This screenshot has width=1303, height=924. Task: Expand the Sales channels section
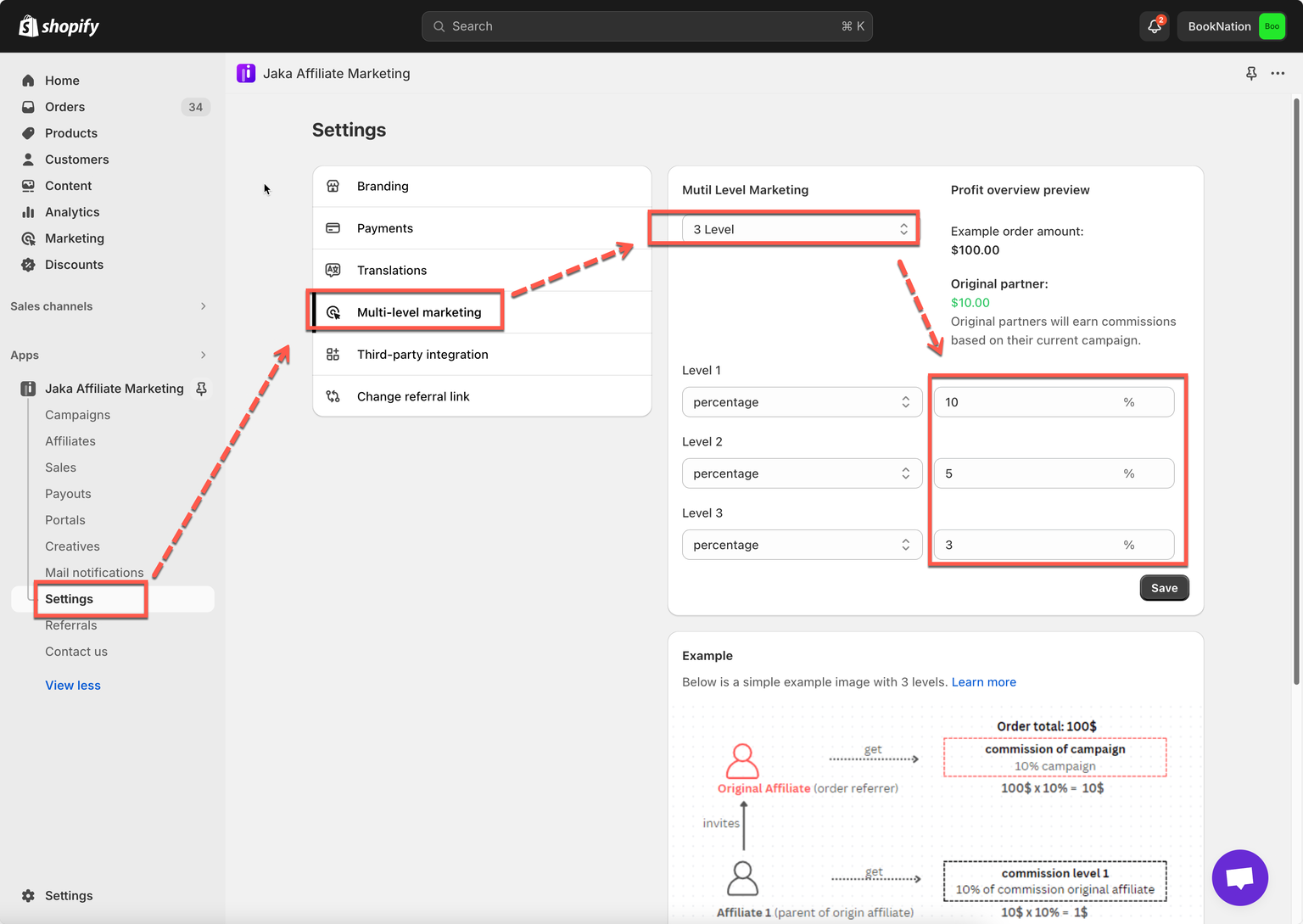point(203,306)
